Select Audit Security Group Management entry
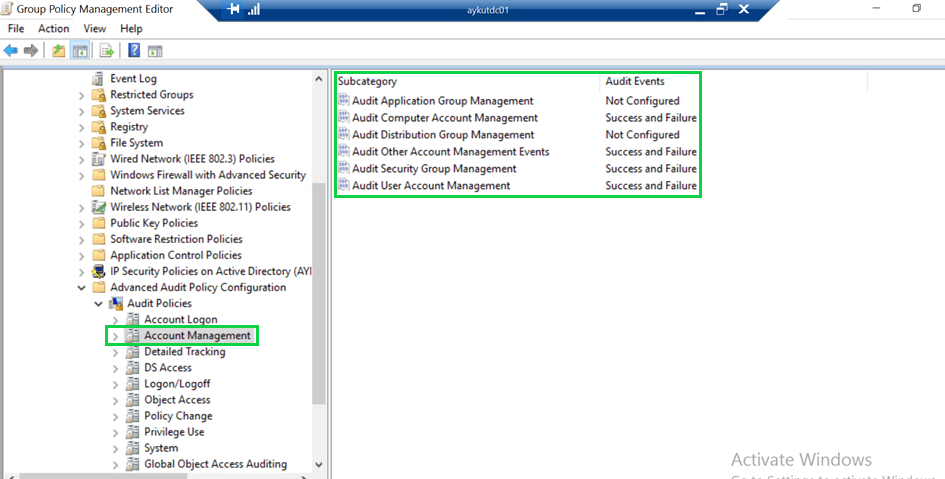This screenshot has height=479, width=945. (x=434, y=169)
